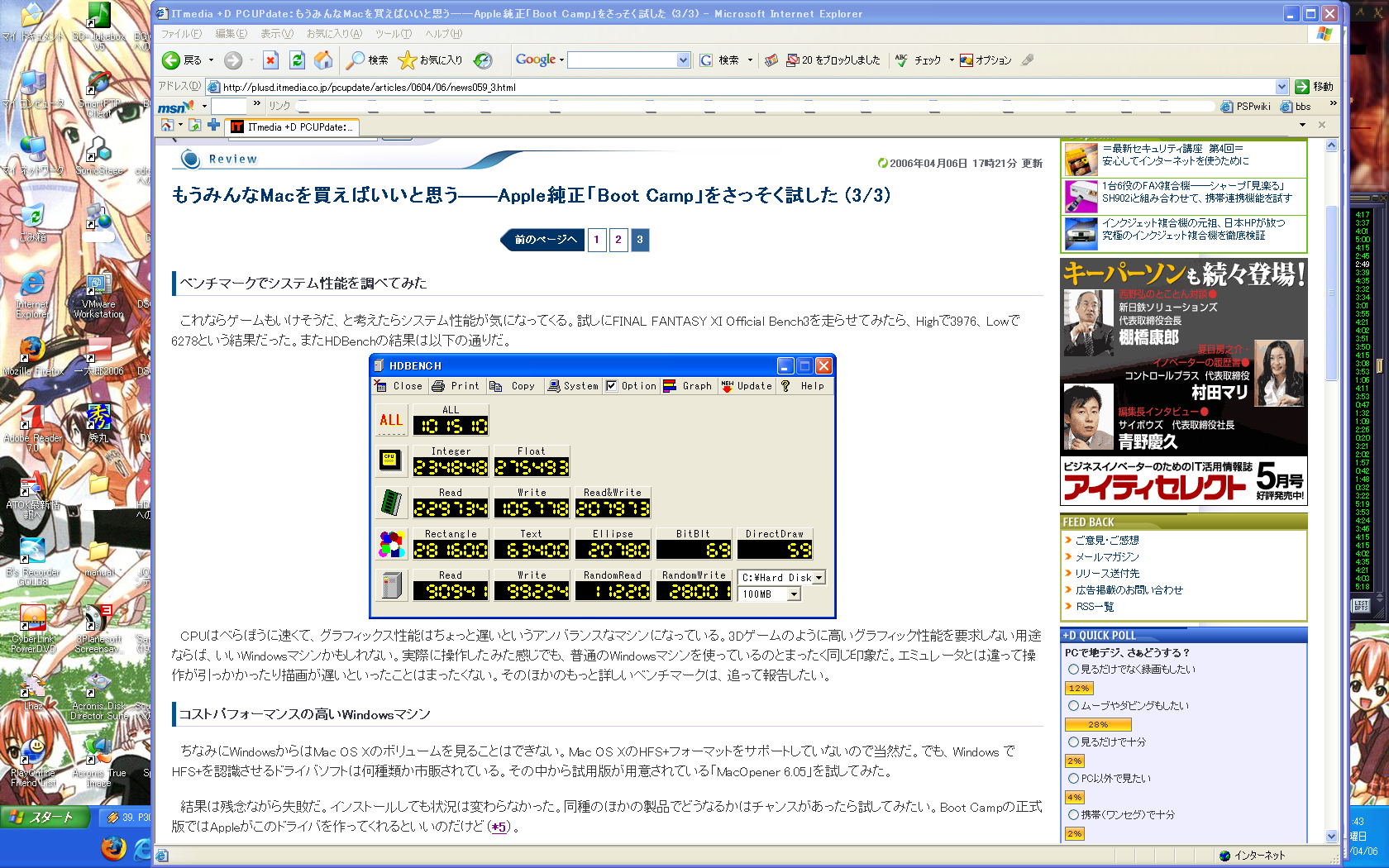
Task: Open the Google search box dropdown
Action: pos(683,60)
